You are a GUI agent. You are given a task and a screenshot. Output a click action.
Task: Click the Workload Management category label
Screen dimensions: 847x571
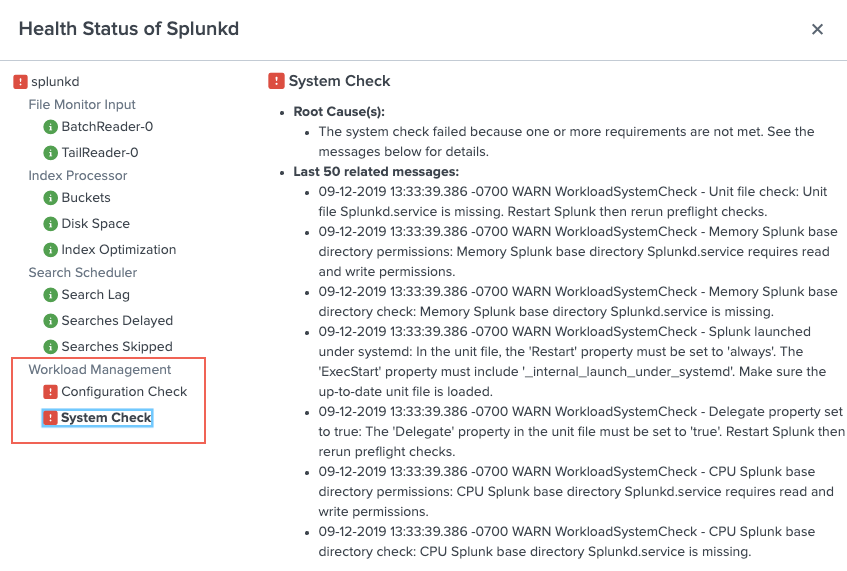tap(100, 370)
